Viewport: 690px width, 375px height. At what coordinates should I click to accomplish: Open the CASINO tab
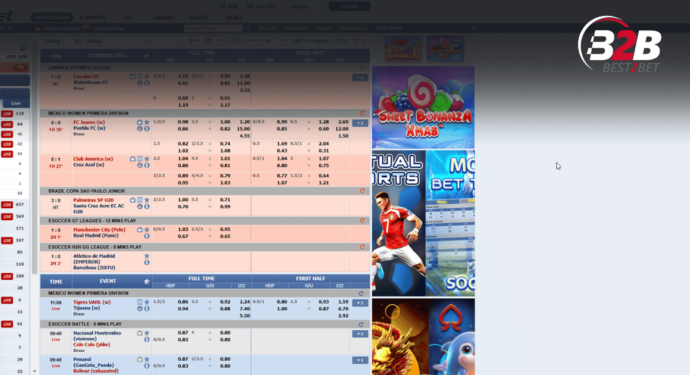(163, 18)
